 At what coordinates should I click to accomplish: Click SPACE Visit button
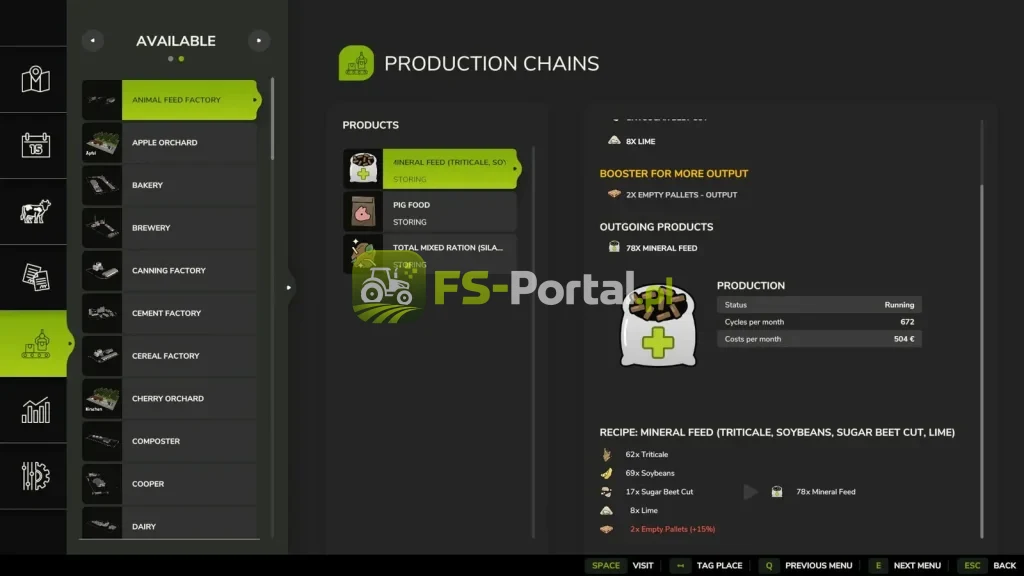click(x=621, y=566)
